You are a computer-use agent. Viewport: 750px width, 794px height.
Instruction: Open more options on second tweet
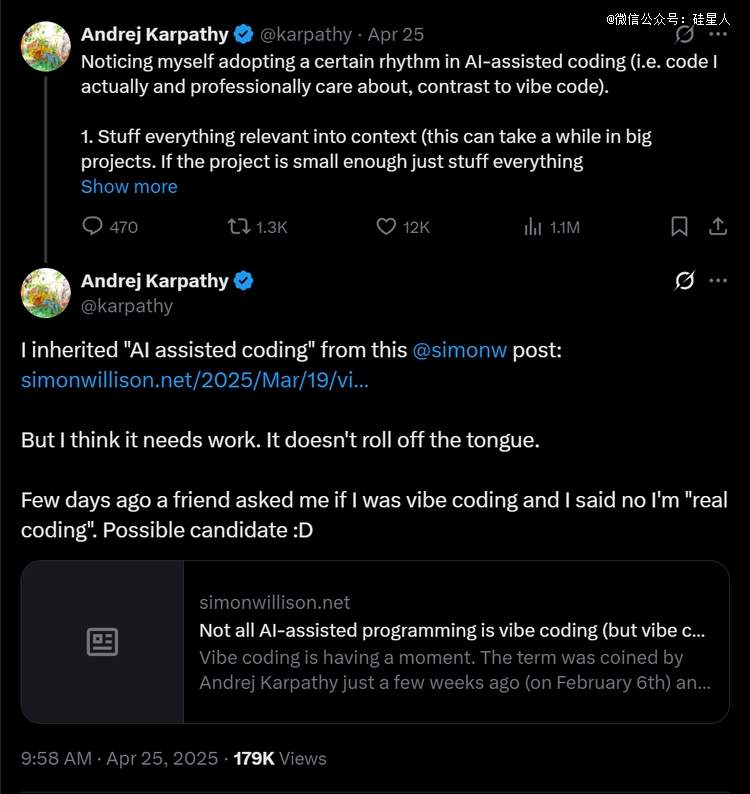(718, 280)
